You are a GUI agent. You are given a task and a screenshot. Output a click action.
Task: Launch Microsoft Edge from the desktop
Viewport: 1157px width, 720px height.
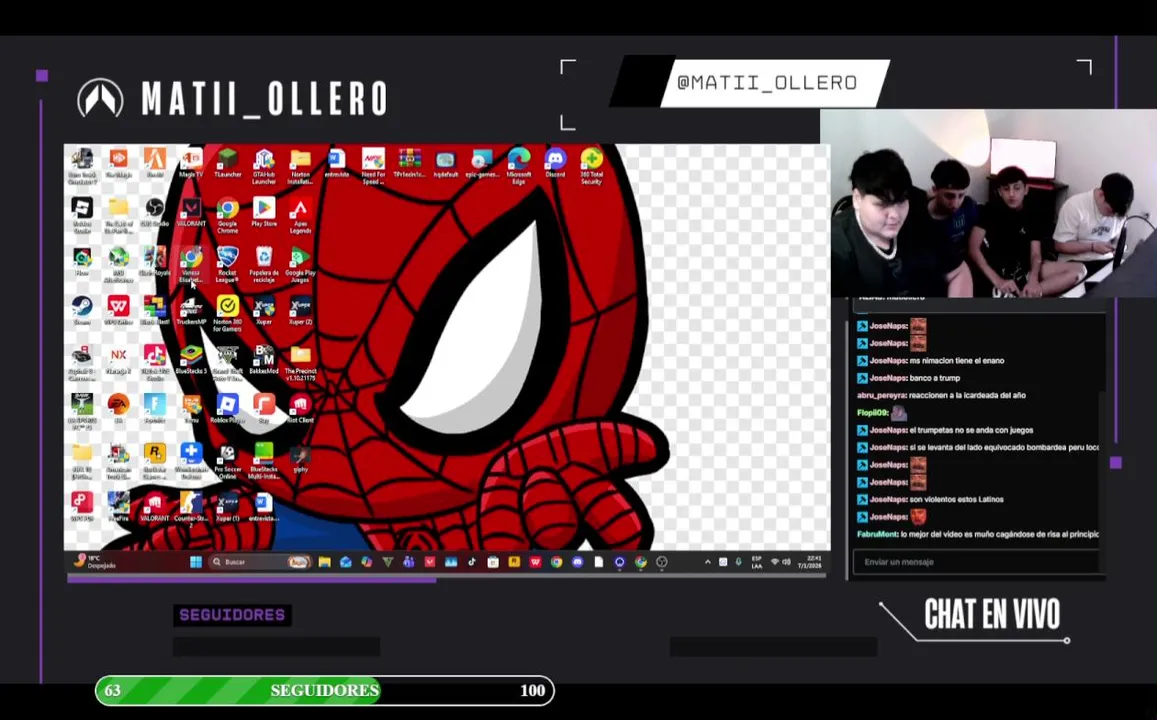[x=519, y=166]
